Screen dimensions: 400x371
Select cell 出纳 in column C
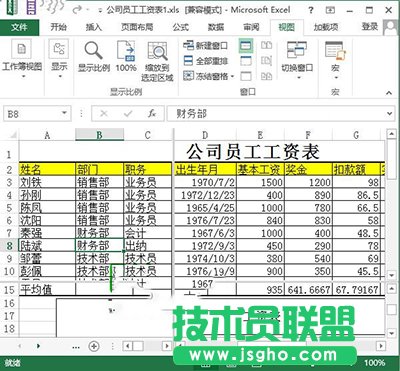[147, 246]
